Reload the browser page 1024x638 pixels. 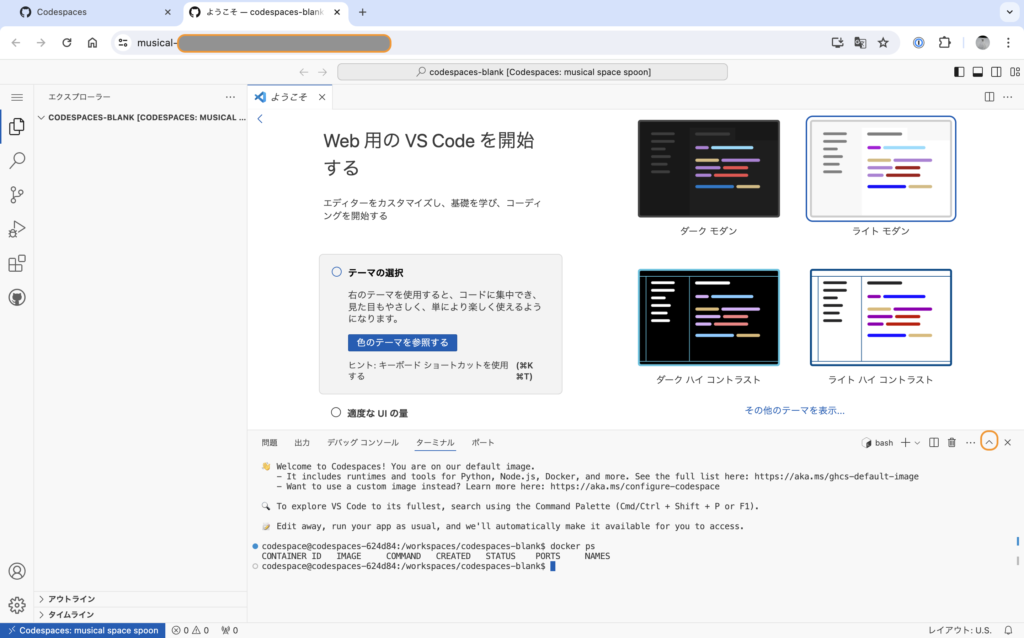[x=67, y=42]
